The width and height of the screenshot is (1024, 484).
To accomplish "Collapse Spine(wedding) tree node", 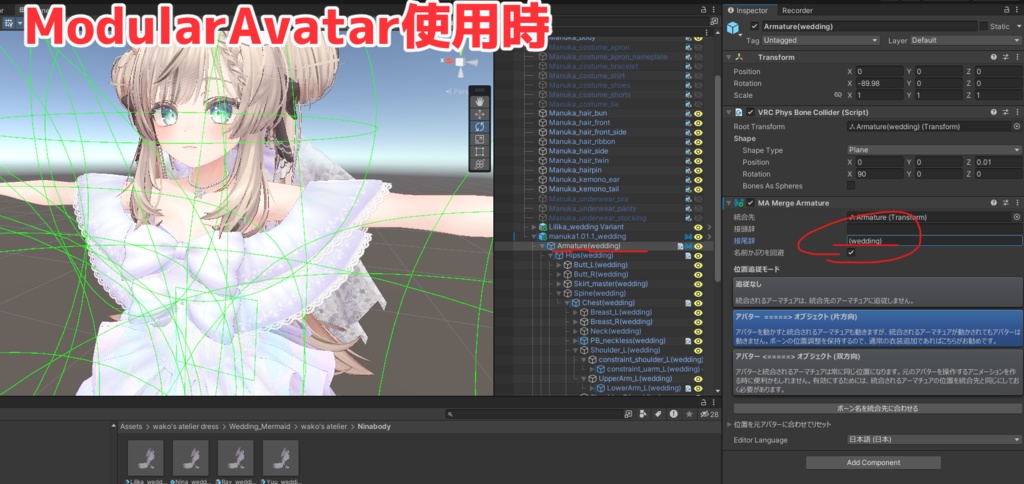I will 558,293.
